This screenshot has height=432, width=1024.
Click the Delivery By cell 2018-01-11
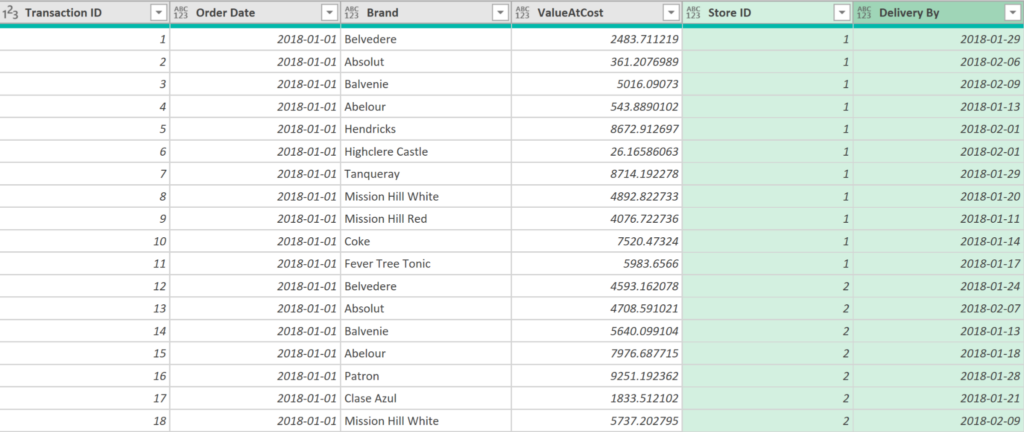click(x=938, y=219)
